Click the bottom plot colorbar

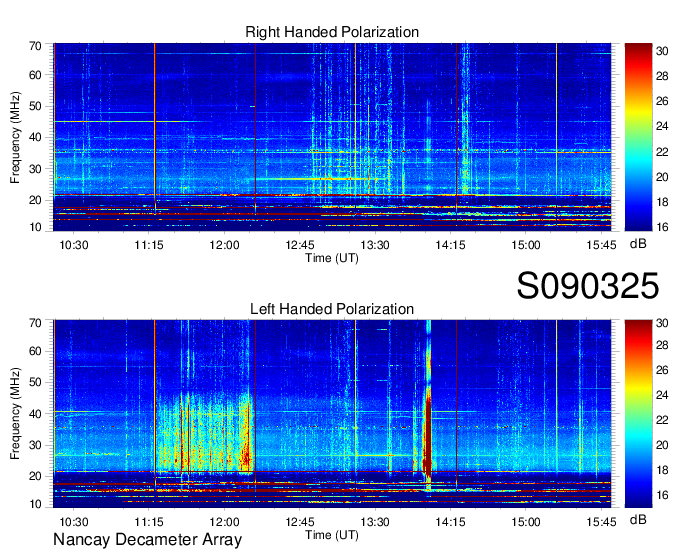pos(638,413)
